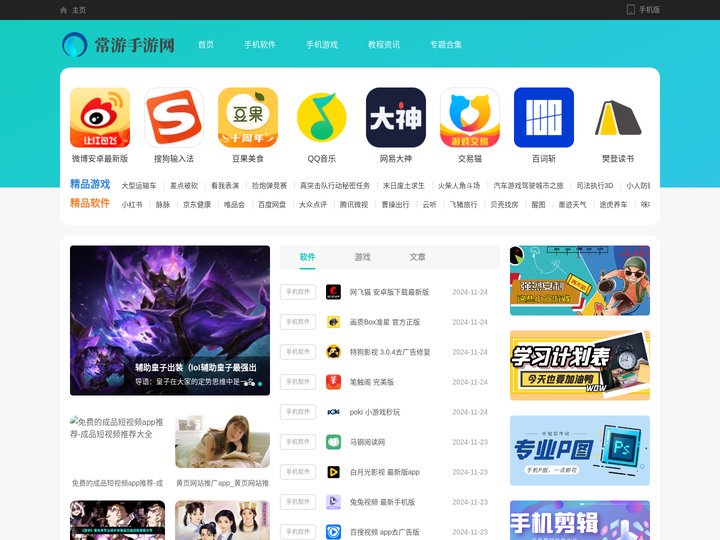Click the 墨迹天气 software link

(572, 204)
